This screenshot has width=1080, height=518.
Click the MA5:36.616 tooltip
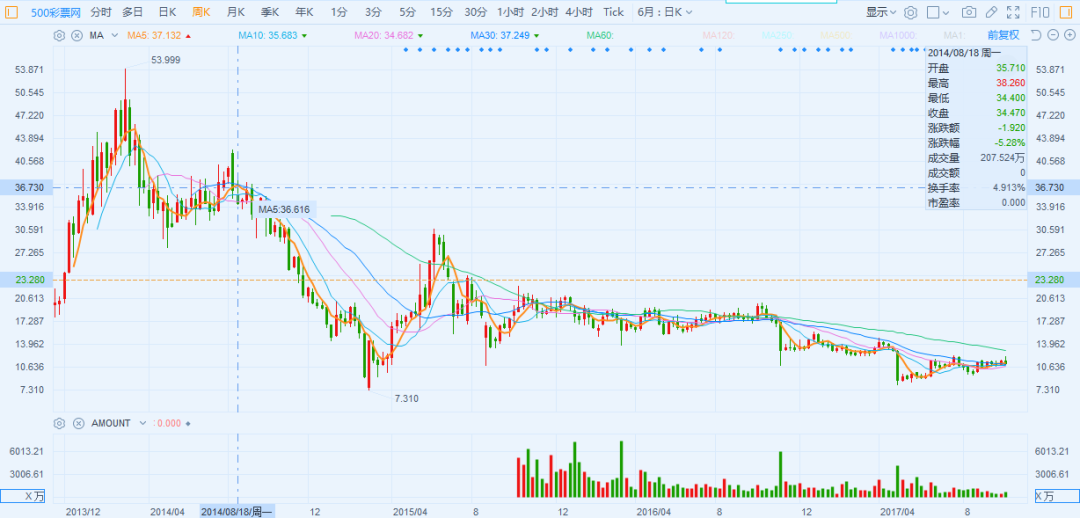(284, 209)
